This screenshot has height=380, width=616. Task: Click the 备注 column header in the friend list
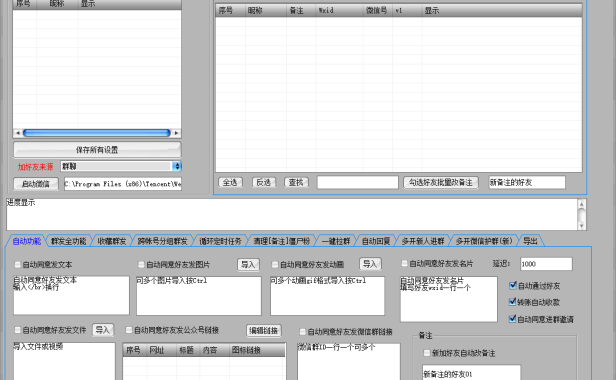[x=301, y=11]
